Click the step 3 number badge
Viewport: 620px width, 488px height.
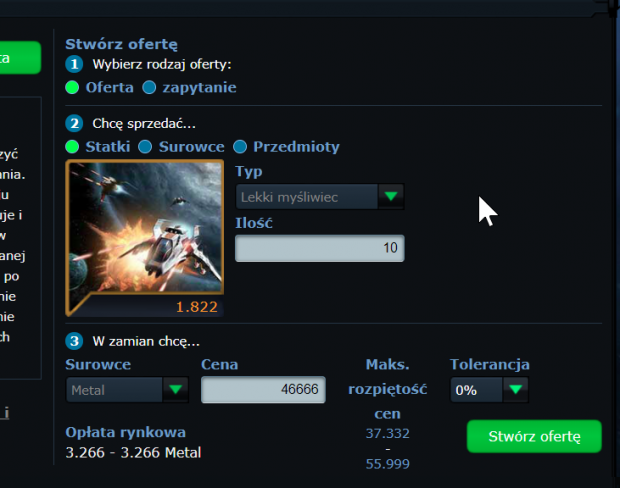[74, 341]
